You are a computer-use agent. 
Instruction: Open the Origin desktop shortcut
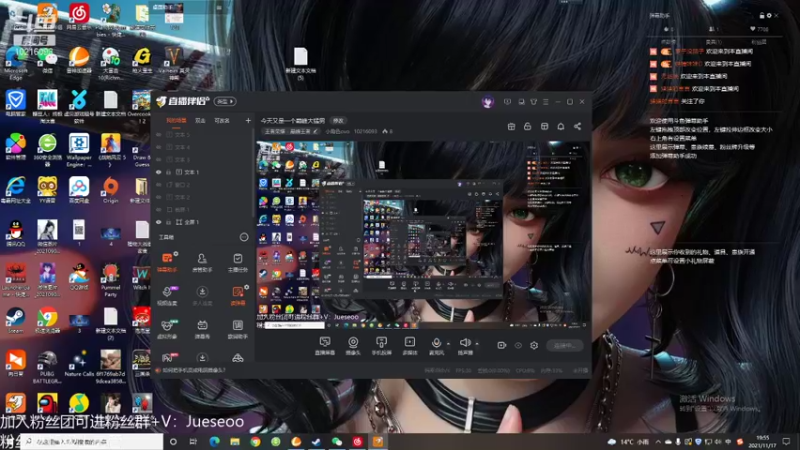[x=110, y=190]
